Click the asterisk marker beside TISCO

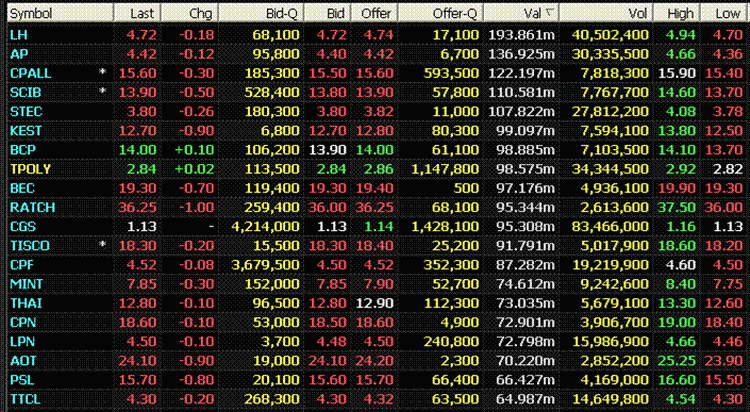102,244
